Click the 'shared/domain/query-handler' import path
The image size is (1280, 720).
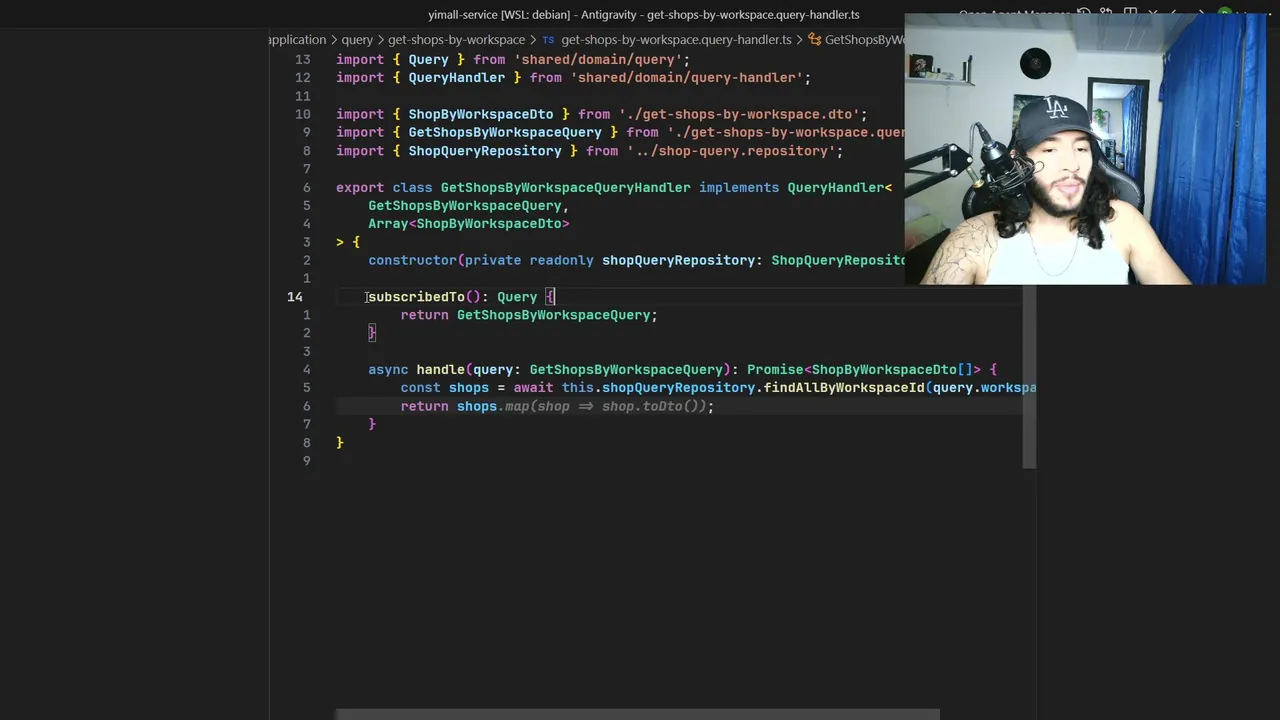pyautogui.click(x=687, y=78)
